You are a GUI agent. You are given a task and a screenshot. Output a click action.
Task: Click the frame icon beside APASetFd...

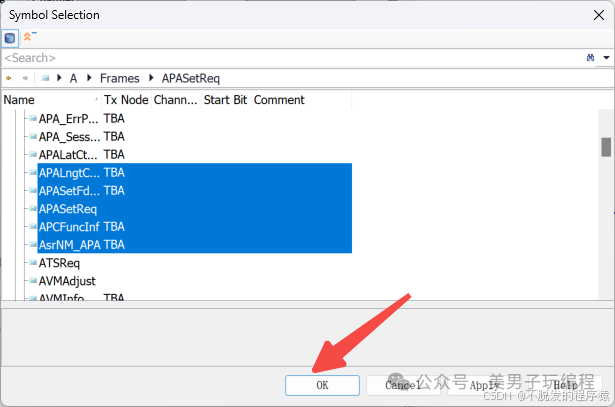coord(33,190)
